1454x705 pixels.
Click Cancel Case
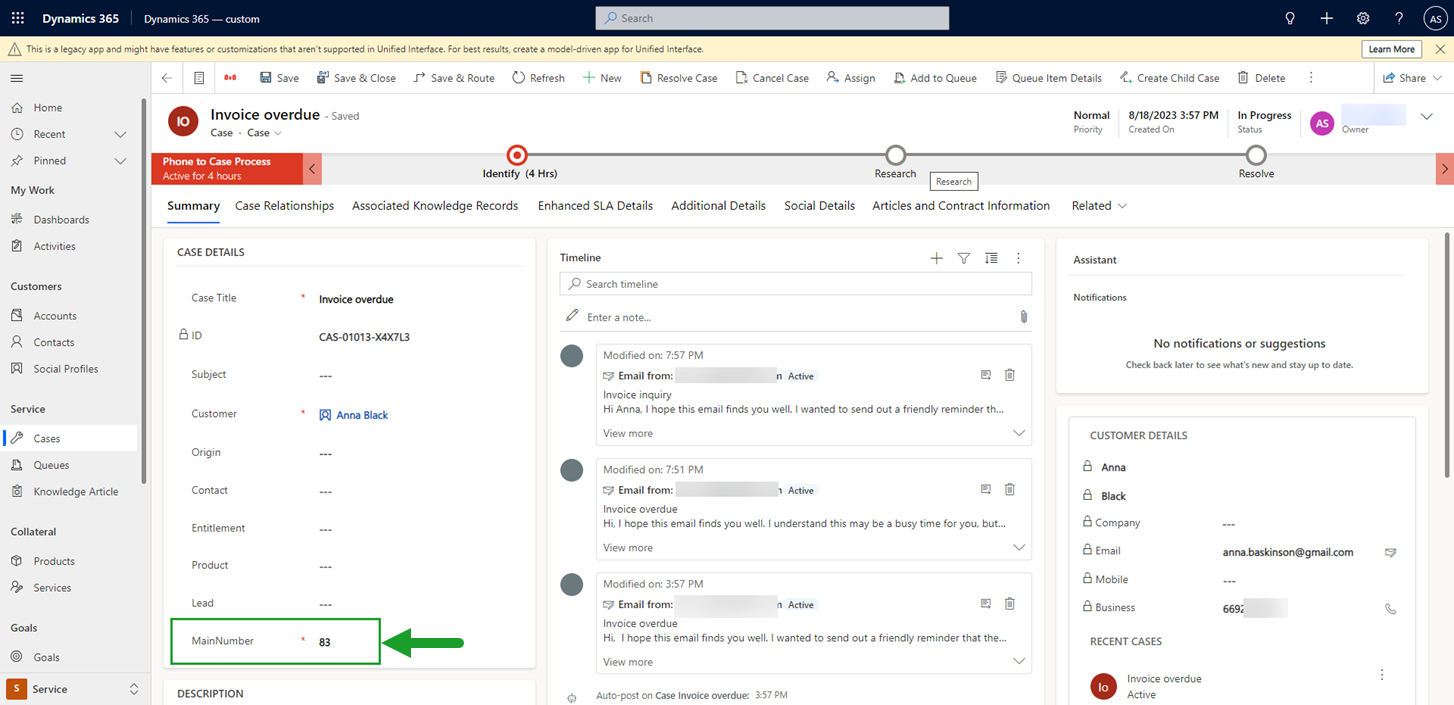772,78
